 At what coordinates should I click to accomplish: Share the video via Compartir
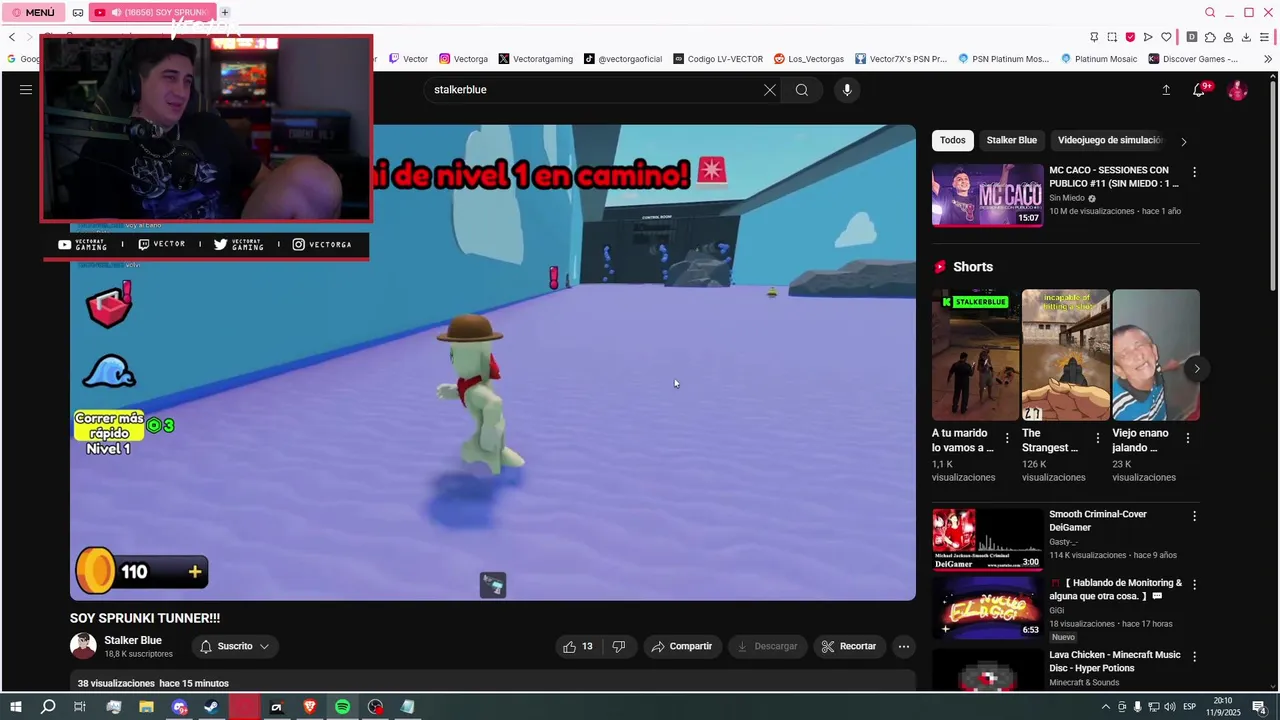pyautogui.click(x=682, y=647)
